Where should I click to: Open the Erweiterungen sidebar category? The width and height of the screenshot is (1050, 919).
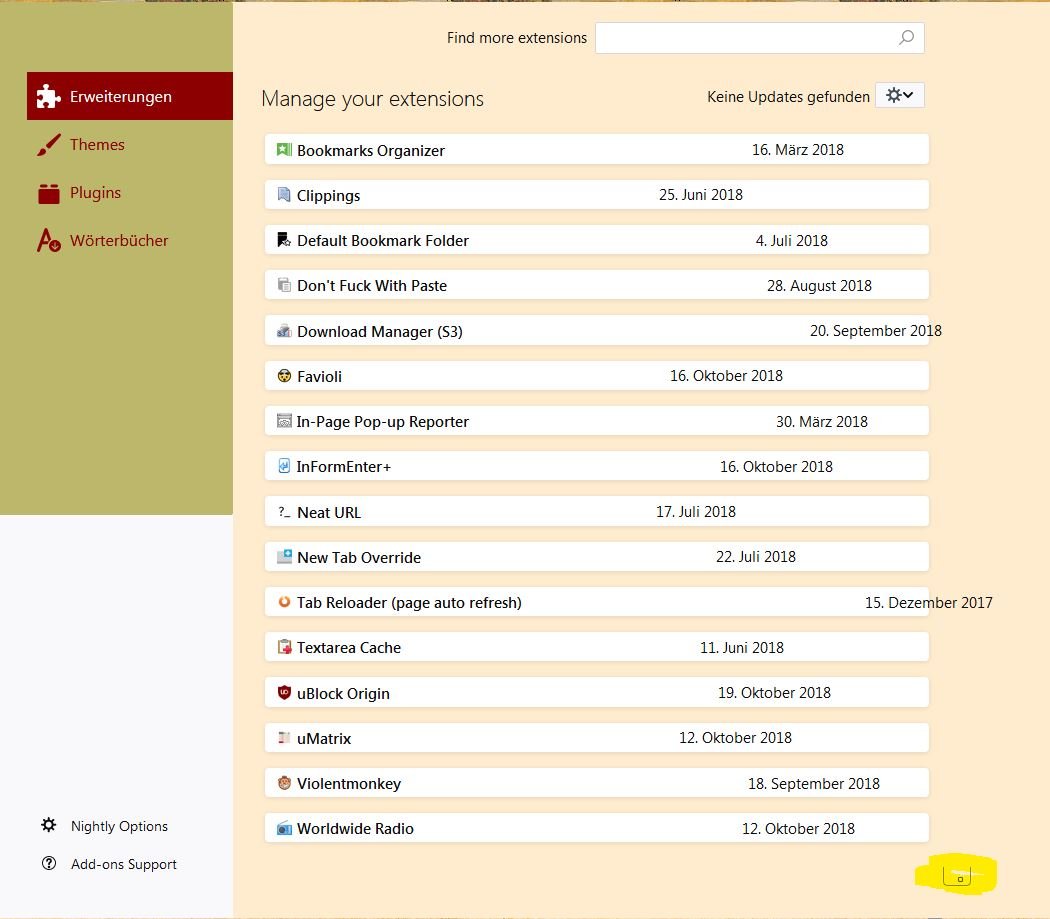pyautogui.click(x=130, y=96)
